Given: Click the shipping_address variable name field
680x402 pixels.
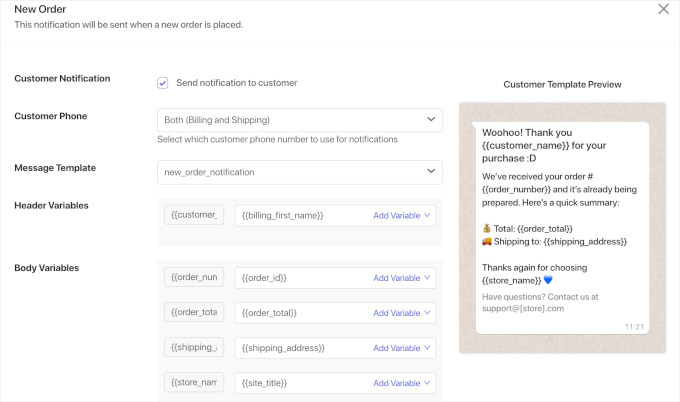Looking at the screenshot, I should click(194, 348).
